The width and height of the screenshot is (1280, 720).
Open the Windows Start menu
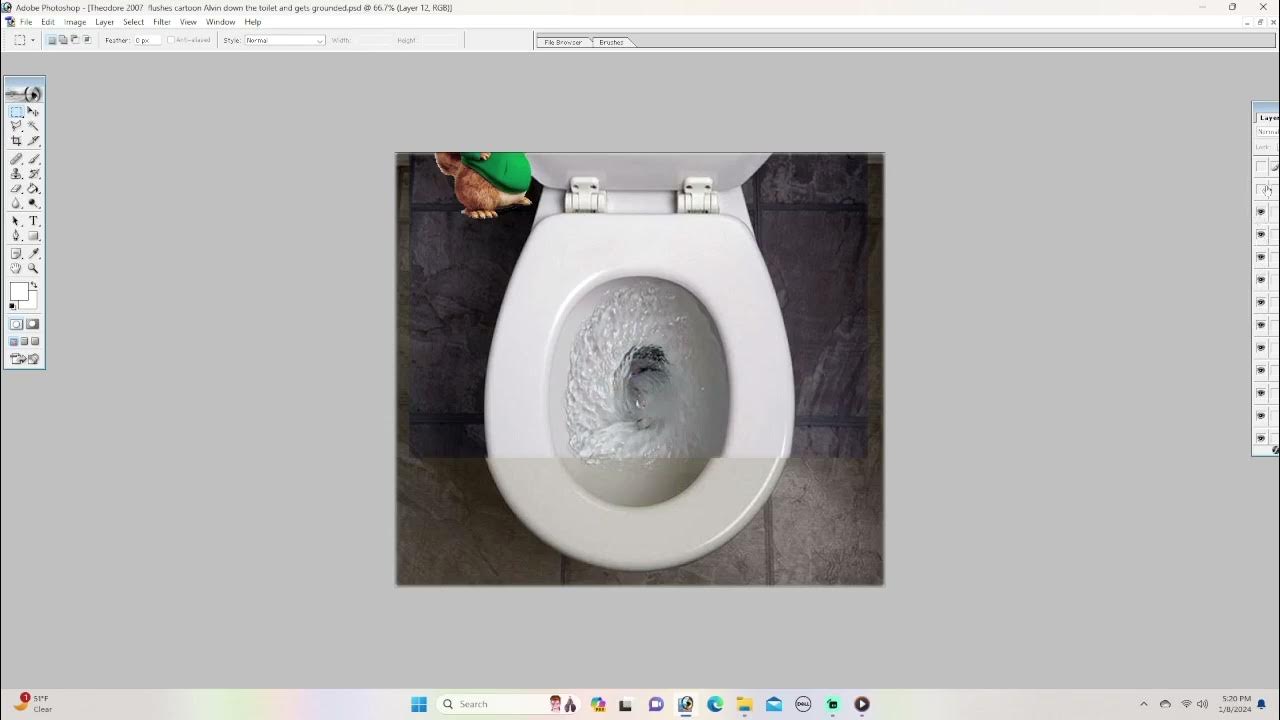tap(419, 704)
